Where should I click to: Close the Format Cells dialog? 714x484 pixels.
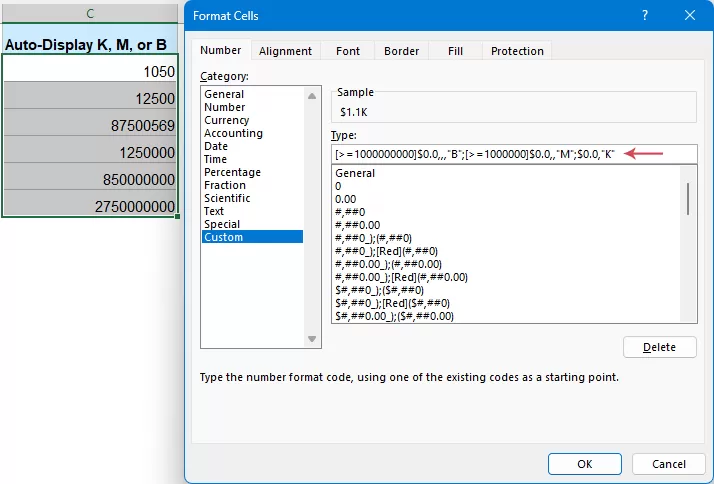(x=690, y=15)
